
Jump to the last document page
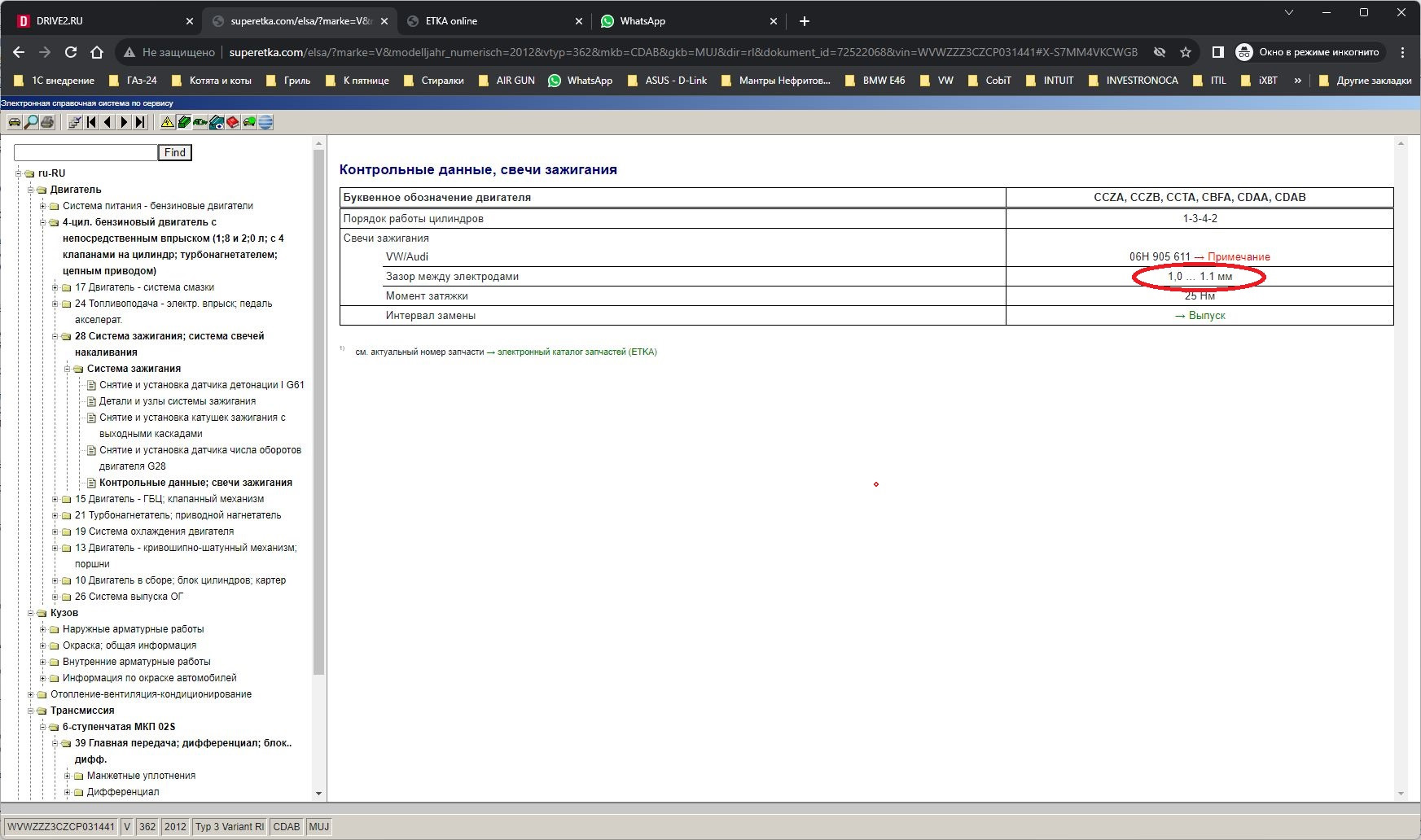(x=140, y=122)
